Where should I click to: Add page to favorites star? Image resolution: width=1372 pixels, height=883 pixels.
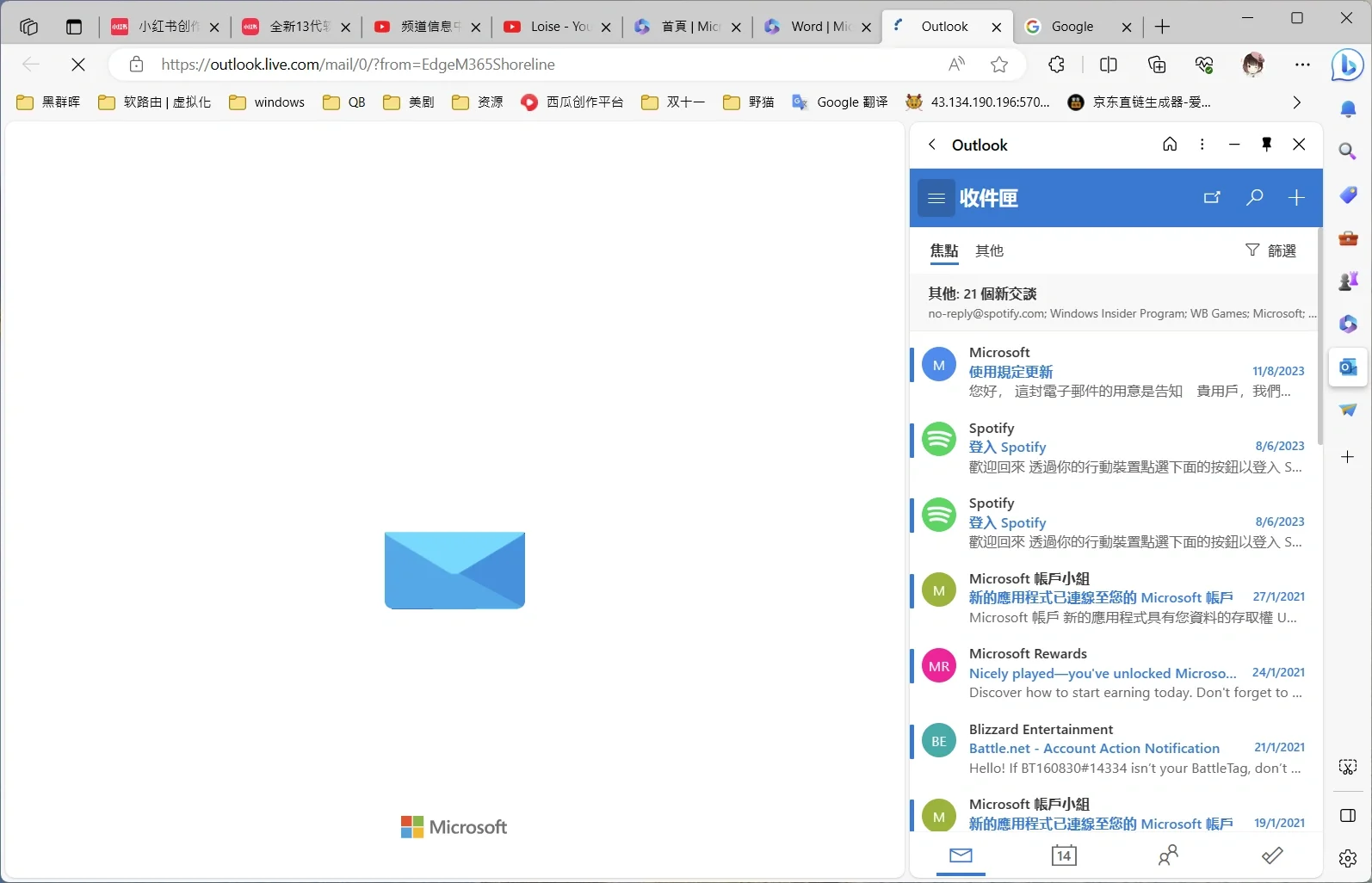click(x=998, y=64)
